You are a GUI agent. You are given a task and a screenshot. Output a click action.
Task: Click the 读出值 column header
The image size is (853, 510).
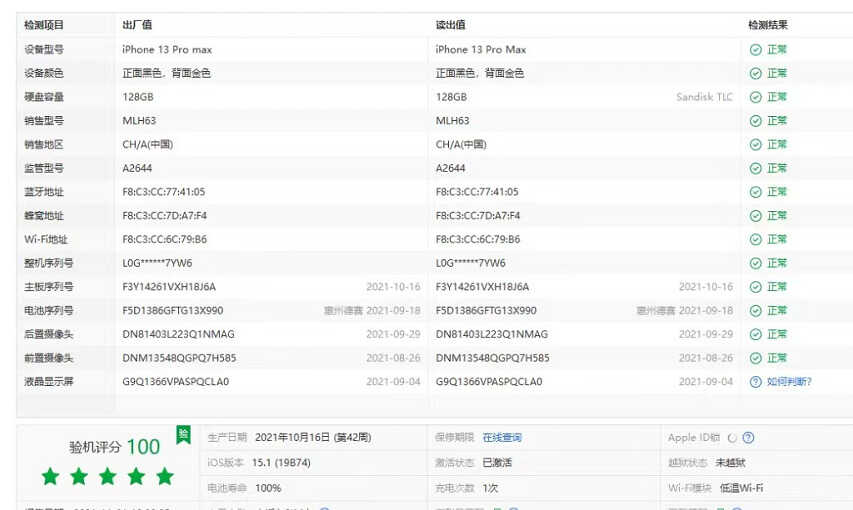click(450, 25)
